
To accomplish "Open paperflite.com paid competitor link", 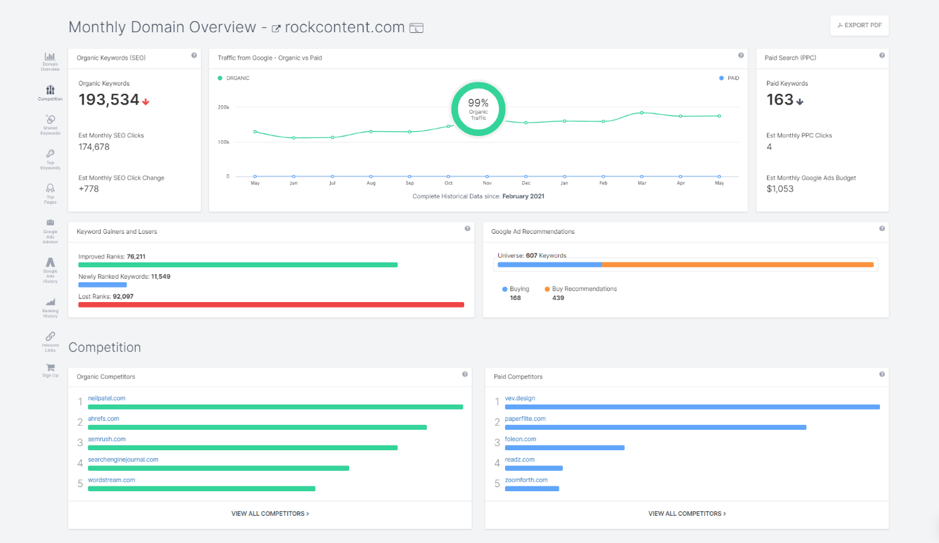I will click(525, 418).
